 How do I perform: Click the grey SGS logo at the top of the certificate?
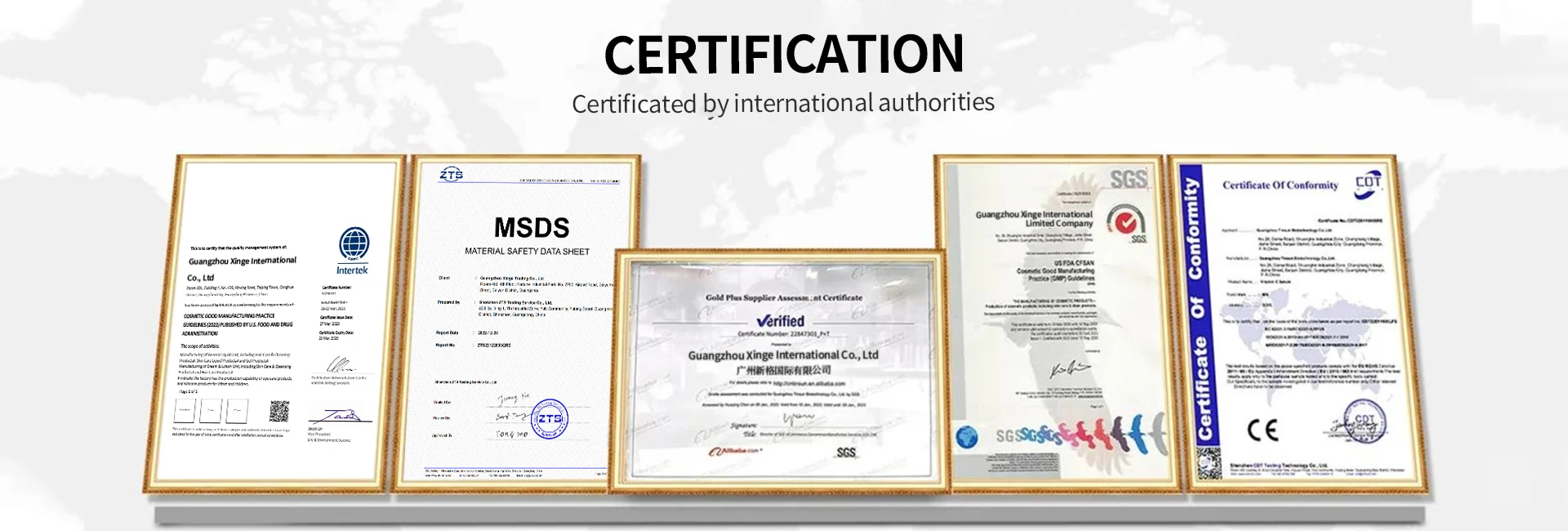1129,179
